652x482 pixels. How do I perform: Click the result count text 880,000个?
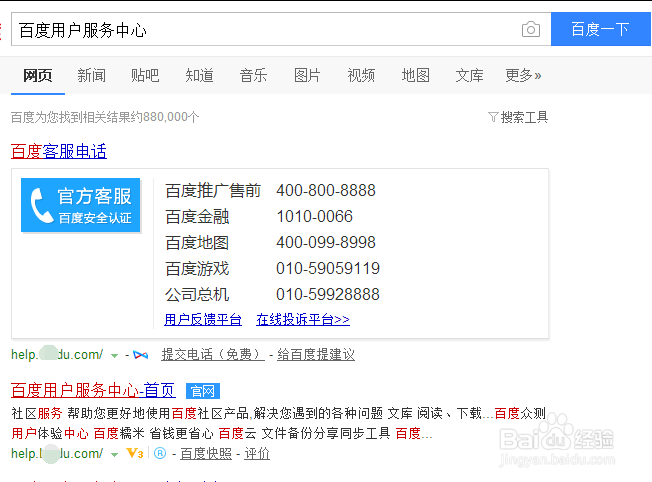pos(171,117)
